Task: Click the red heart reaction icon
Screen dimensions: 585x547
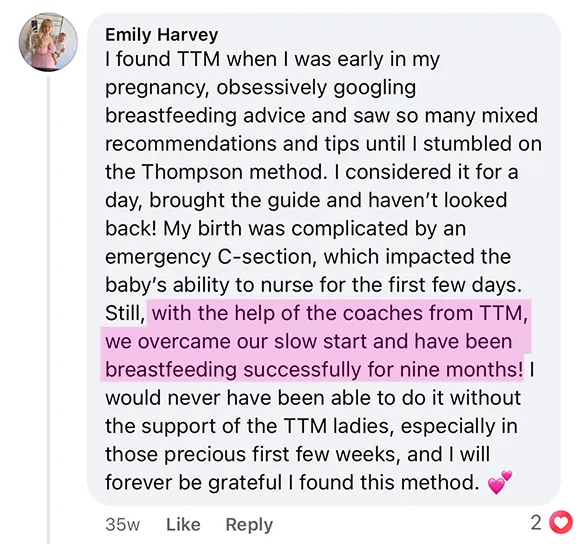Action: pos(562,523)
